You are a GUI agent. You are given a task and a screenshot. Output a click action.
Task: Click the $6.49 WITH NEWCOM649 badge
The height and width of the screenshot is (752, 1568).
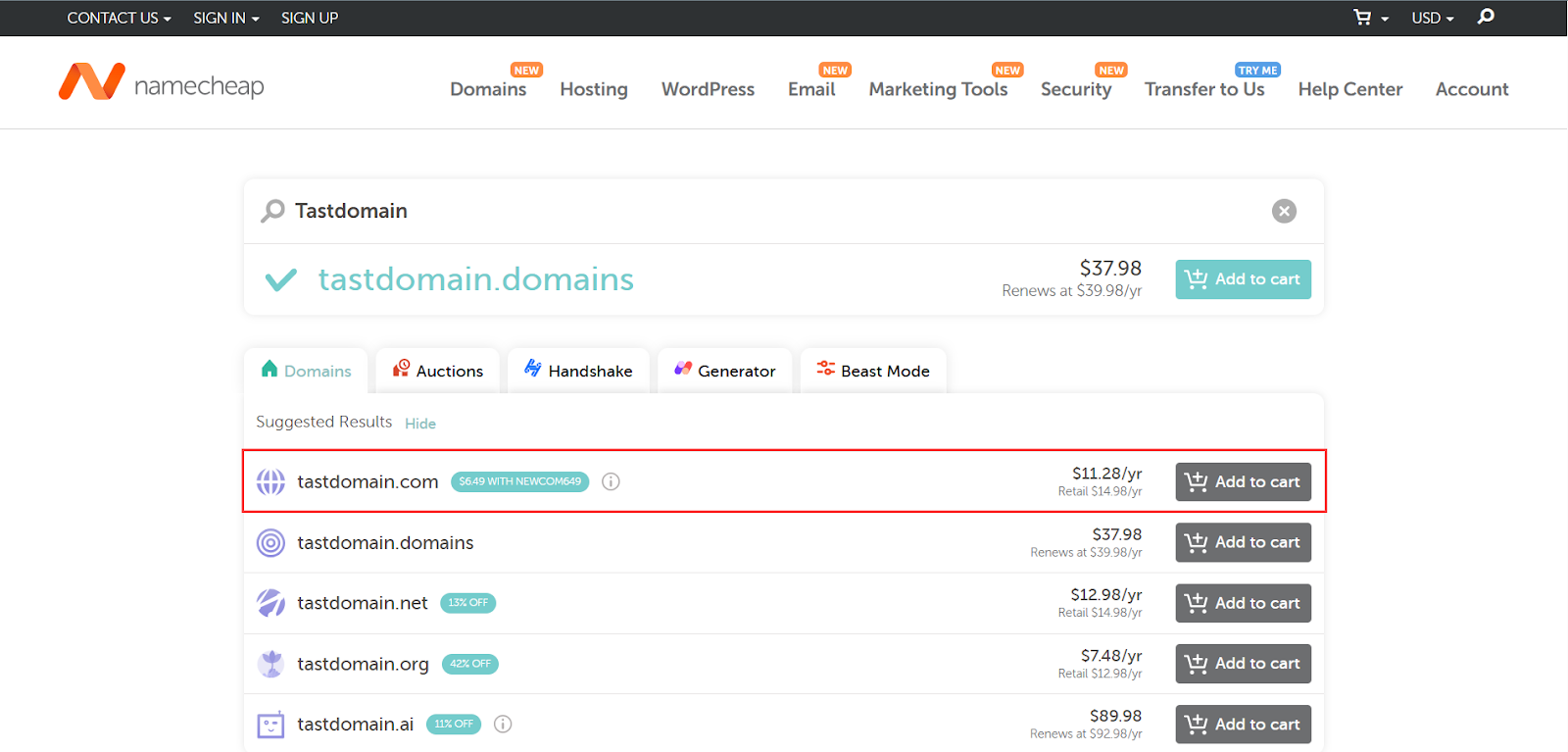519,481
